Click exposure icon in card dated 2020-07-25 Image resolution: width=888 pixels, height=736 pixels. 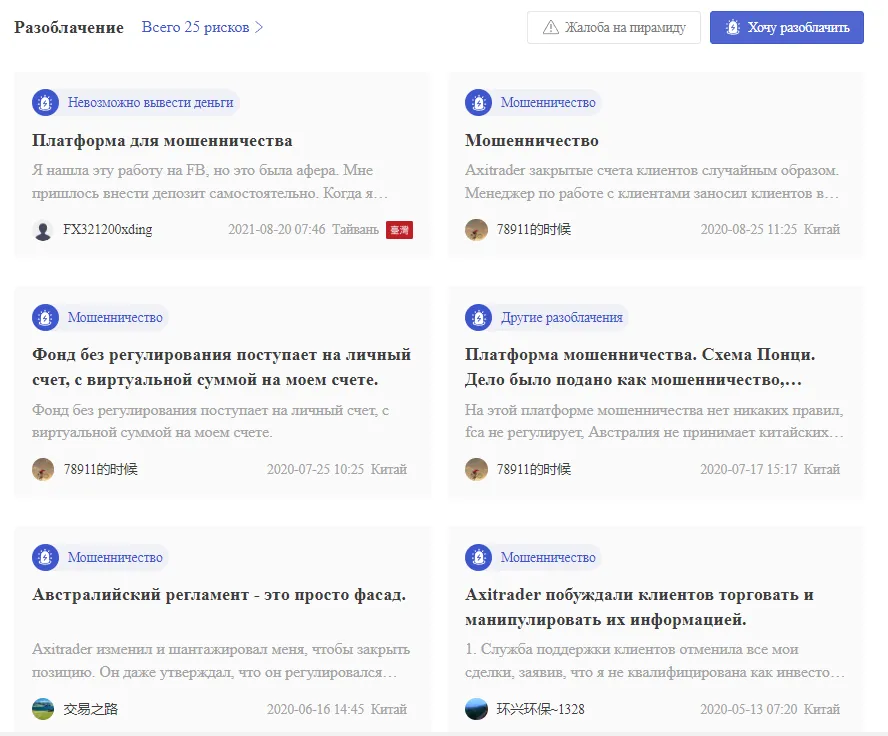pos(45,318)
